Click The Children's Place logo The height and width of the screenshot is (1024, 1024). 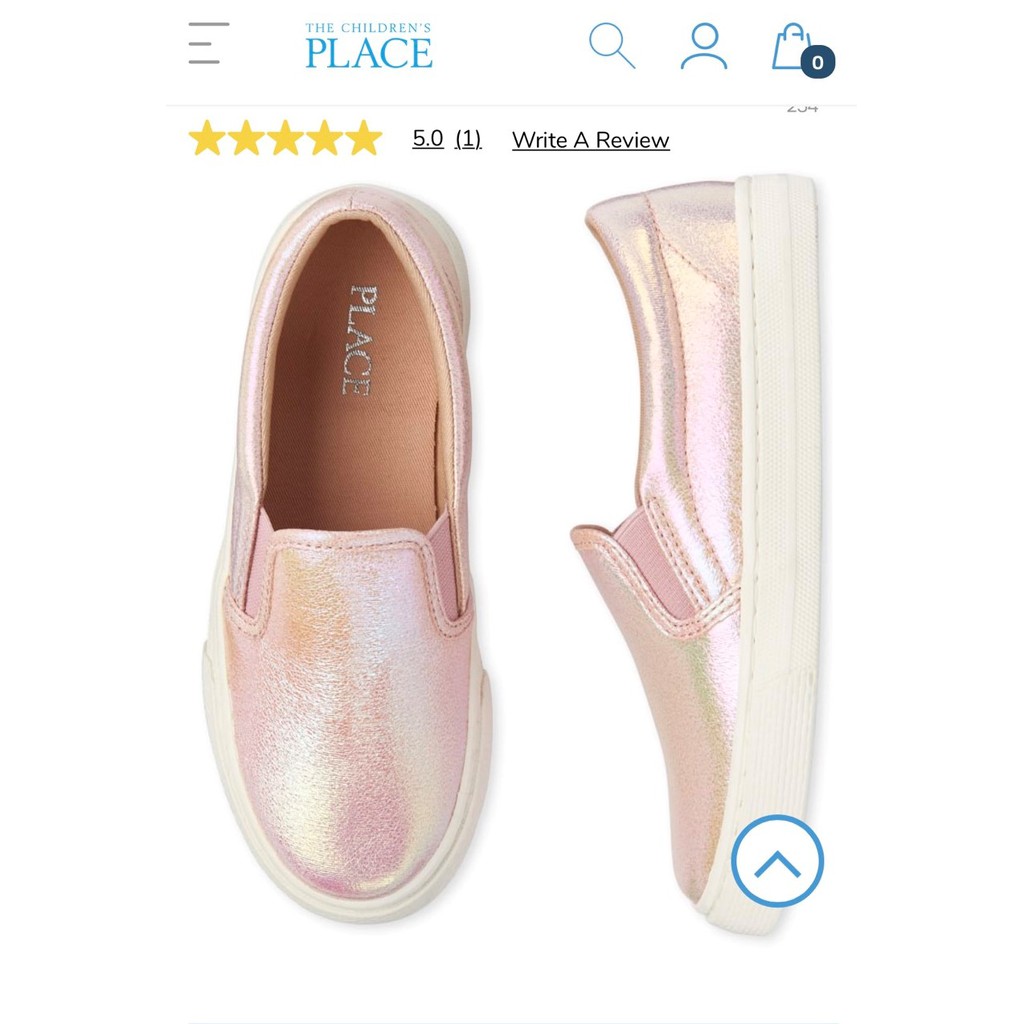pos(368,46)
